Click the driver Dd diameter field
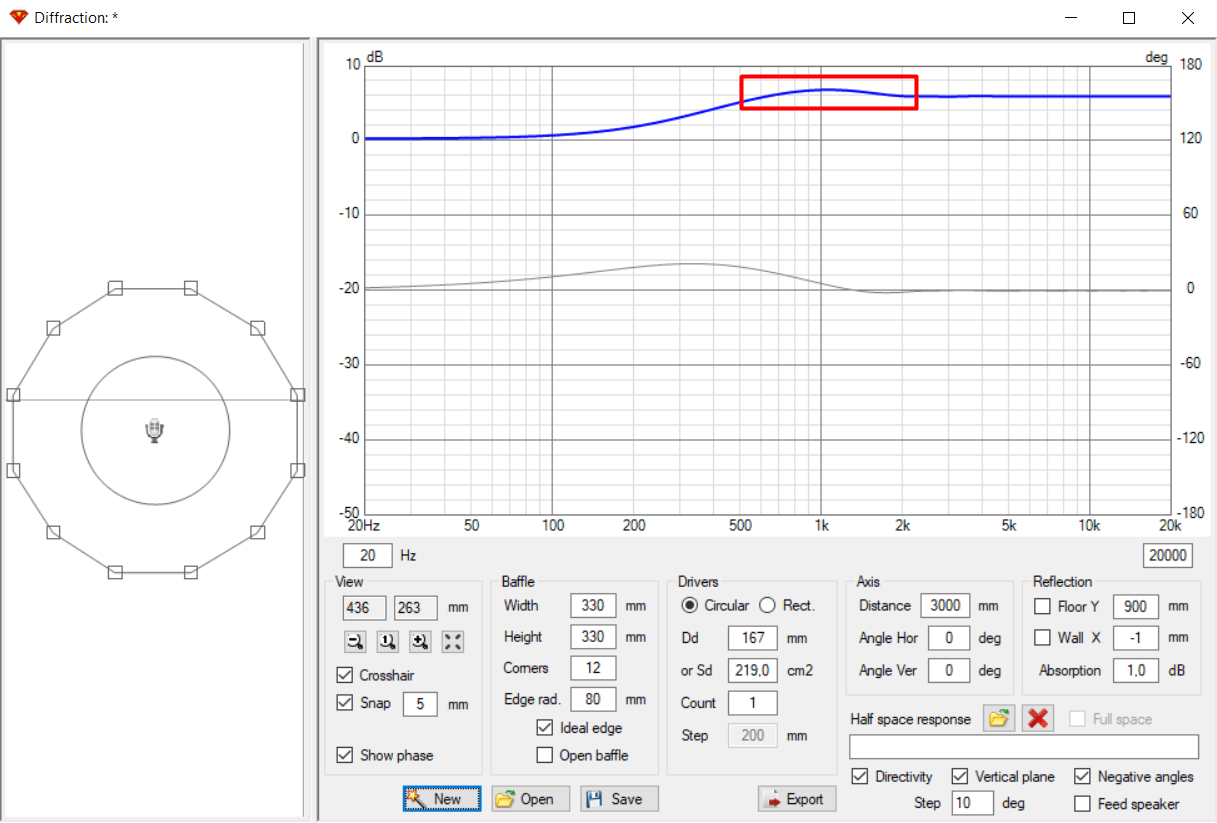The image size is (1217, 823). coord(752,638)
